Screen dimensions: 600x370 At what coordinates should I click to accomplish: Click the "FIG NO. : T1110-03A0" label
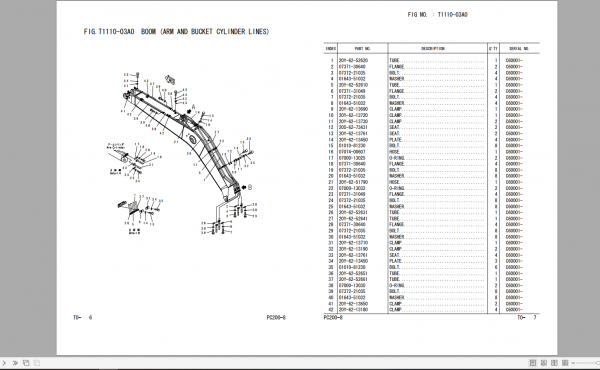tap(437, 15)
